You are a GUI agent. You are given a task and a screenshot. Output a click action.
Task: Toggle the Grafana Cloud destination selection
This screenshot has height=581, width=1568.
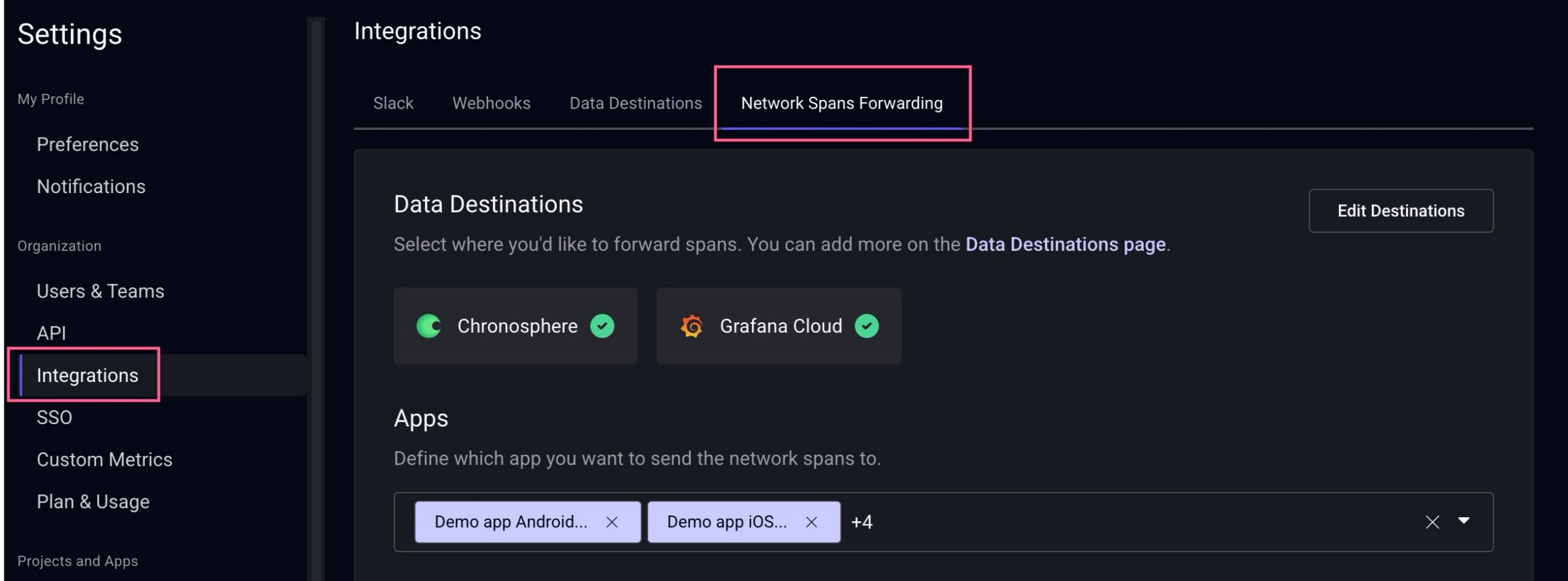pyautogui.click(x=778, y=326)
